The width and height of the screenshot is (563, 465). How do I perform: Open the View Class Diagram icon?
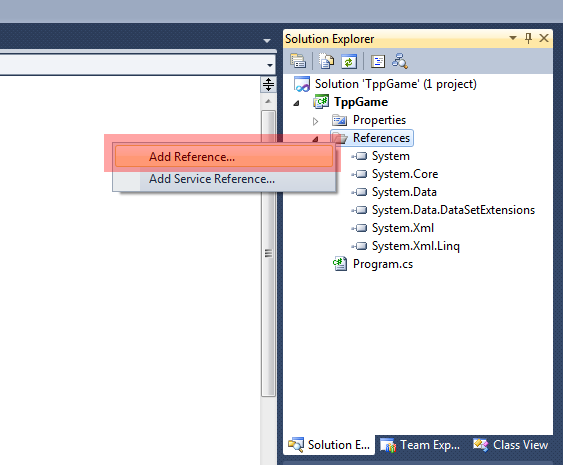(400, 61)
